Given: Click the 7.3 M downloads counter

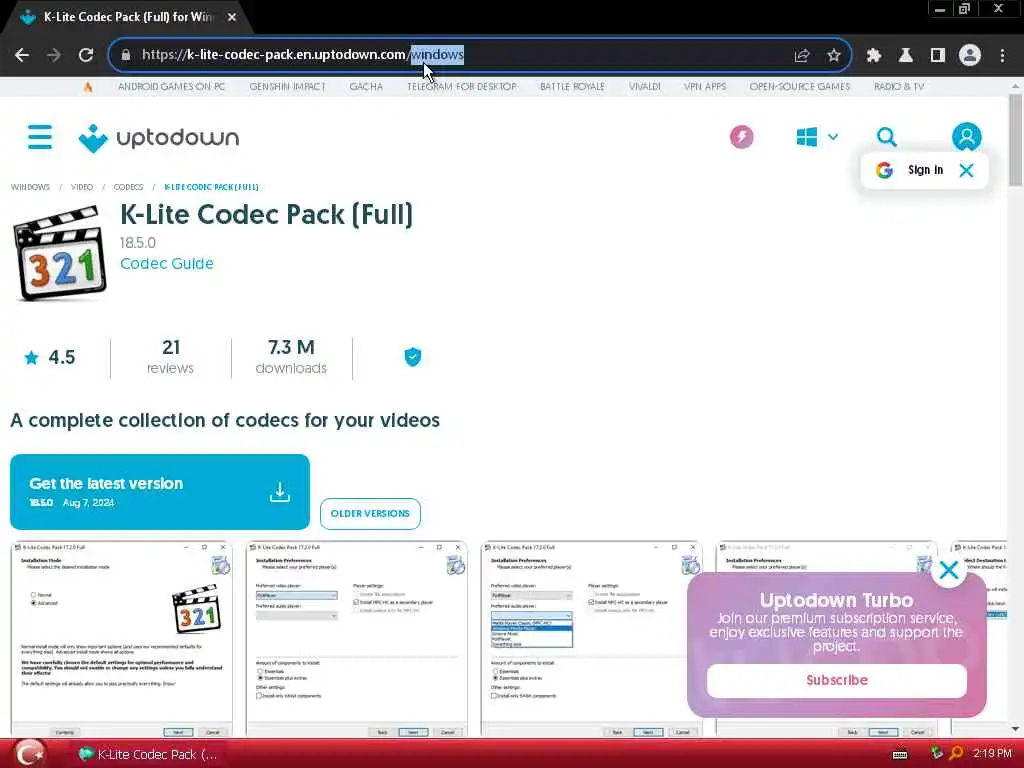Looking at the screenshot, I should (291, 357).
